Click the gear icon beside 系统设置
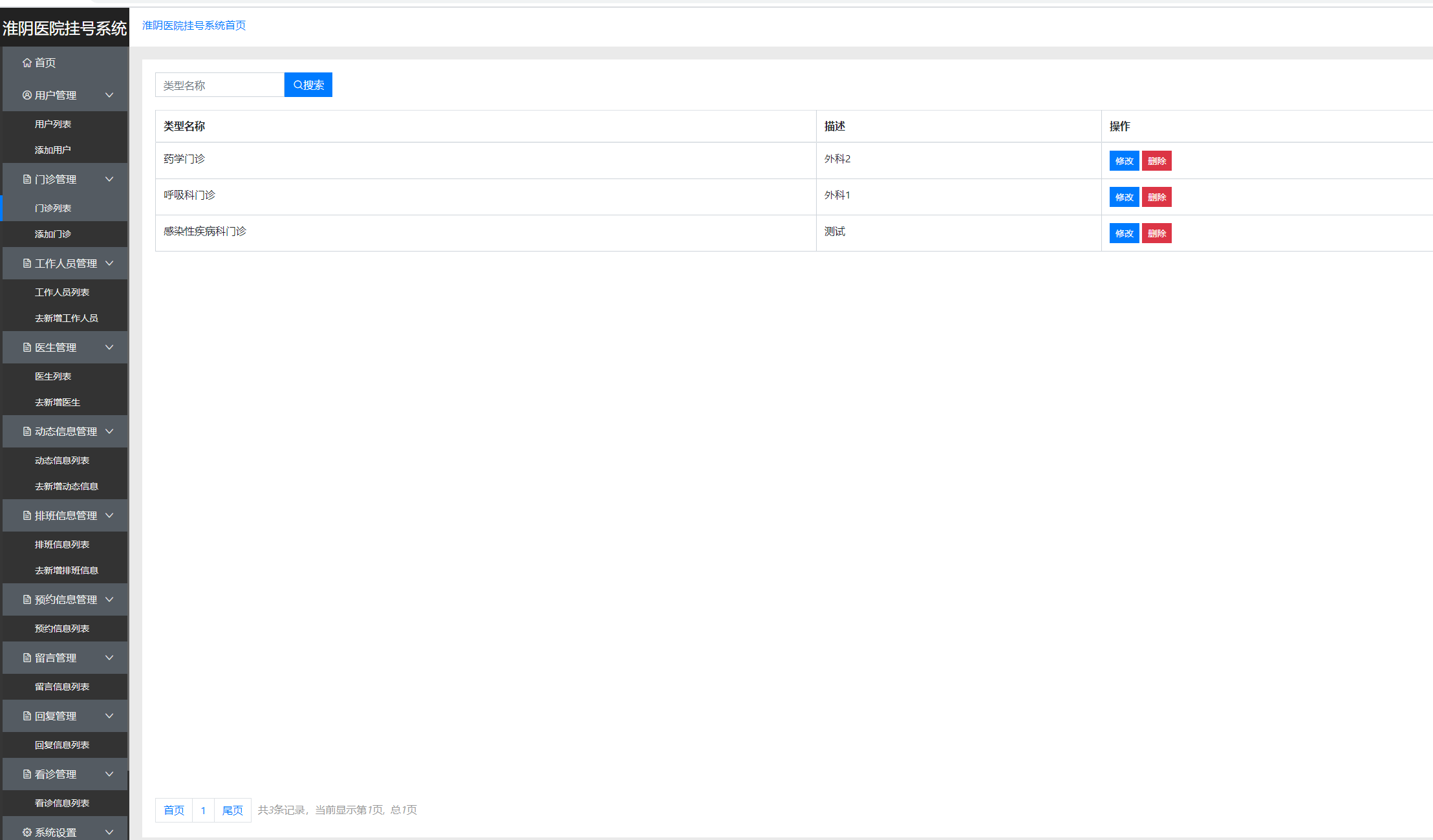Image resolution: width=1433 pixels, height=840 pixels. (x=27, y=832)
